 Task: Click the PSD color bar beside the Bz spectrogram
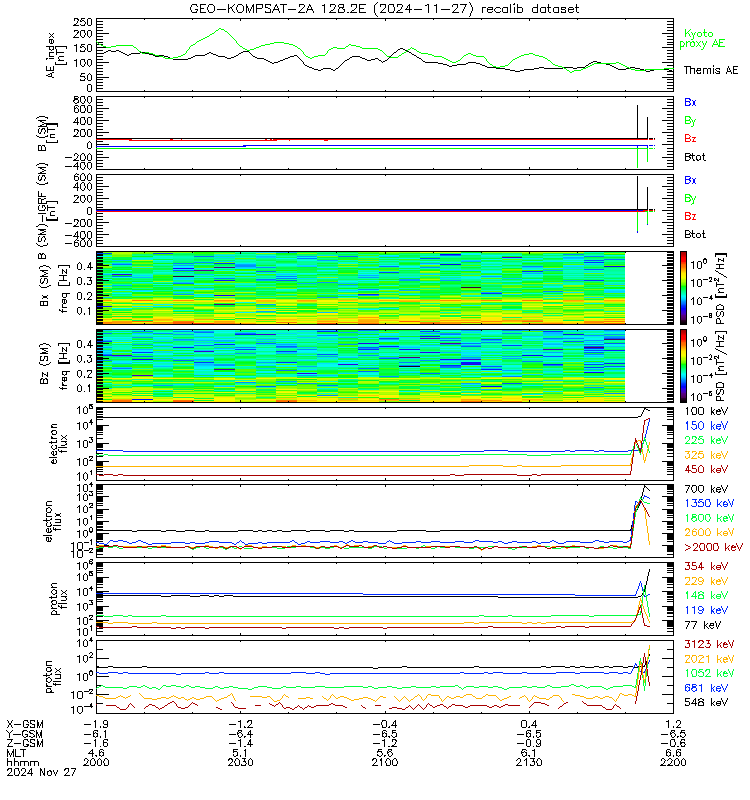click(x=683, y=366)
